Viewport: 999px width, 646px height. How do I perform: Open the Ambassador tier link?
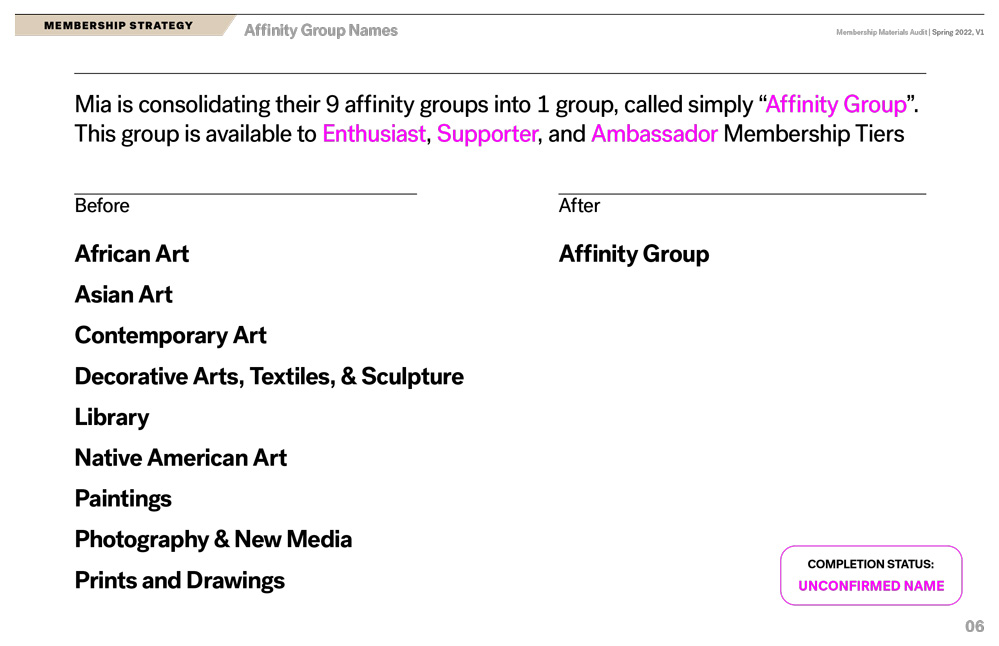(654, 134)
